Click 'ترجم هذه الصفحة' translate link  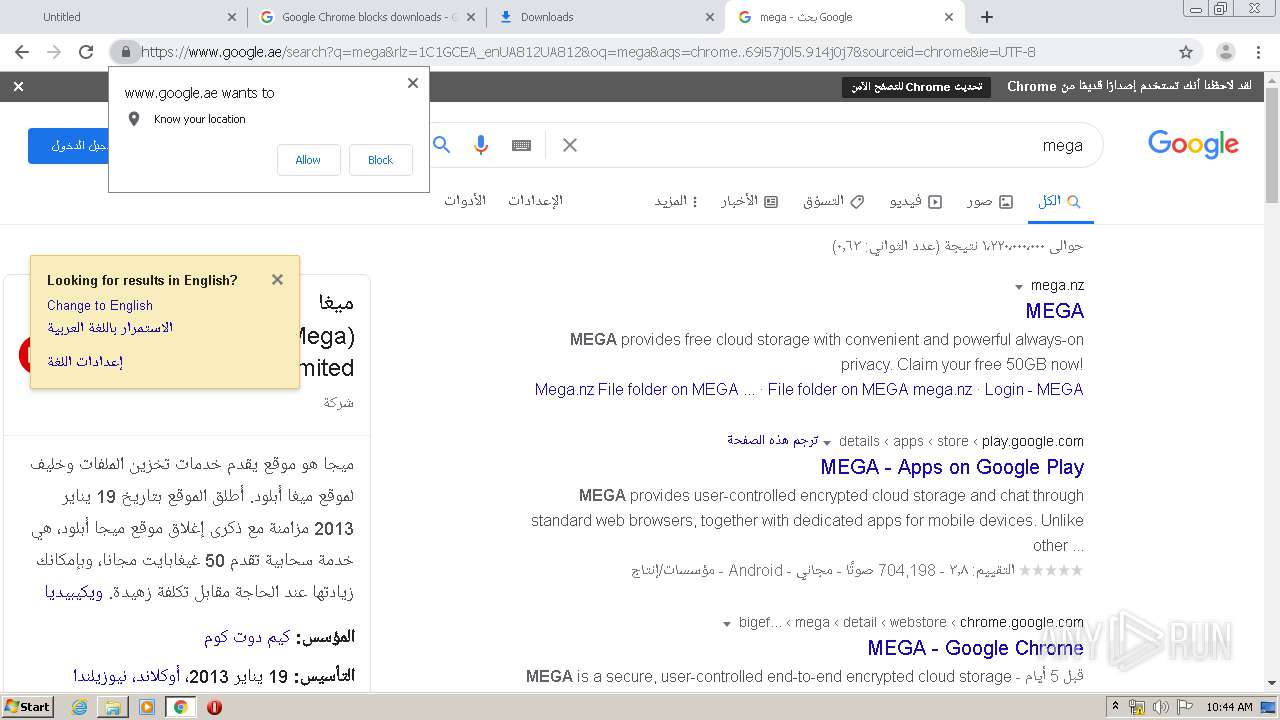[x=773, y=440]
